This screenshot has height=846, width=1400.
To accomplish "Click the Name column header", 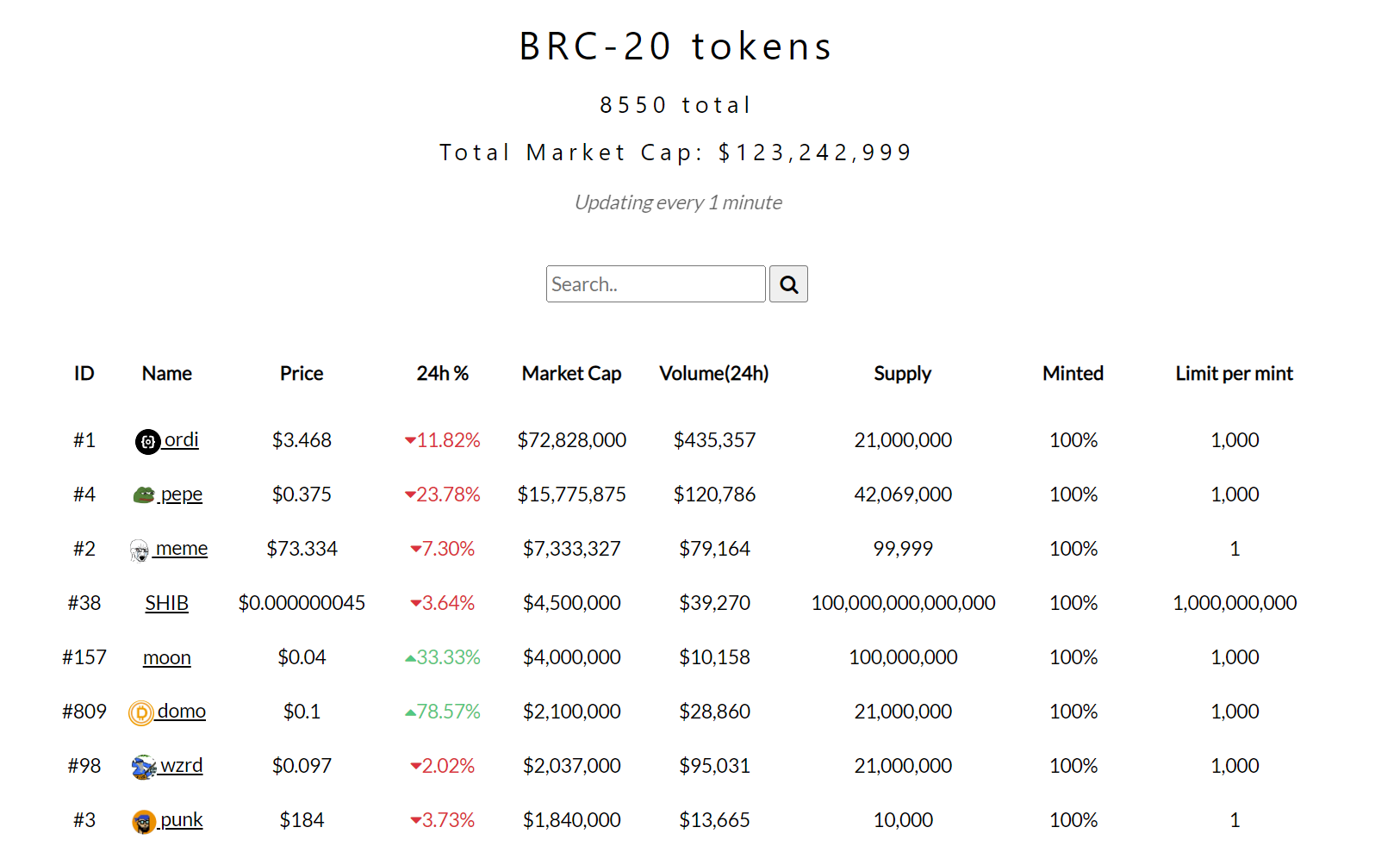I will (167, 373).
